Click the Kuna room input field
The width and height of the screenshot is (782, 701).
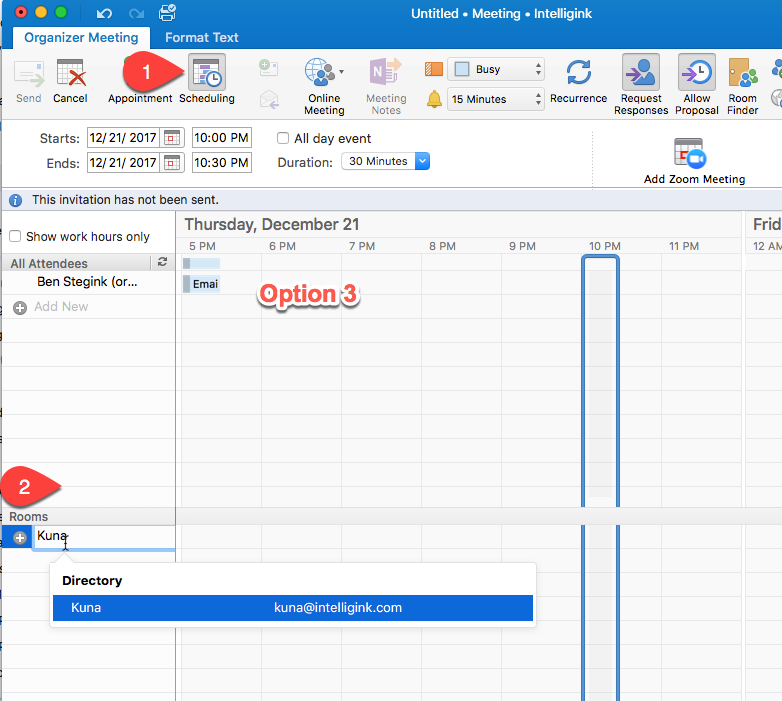104,537
